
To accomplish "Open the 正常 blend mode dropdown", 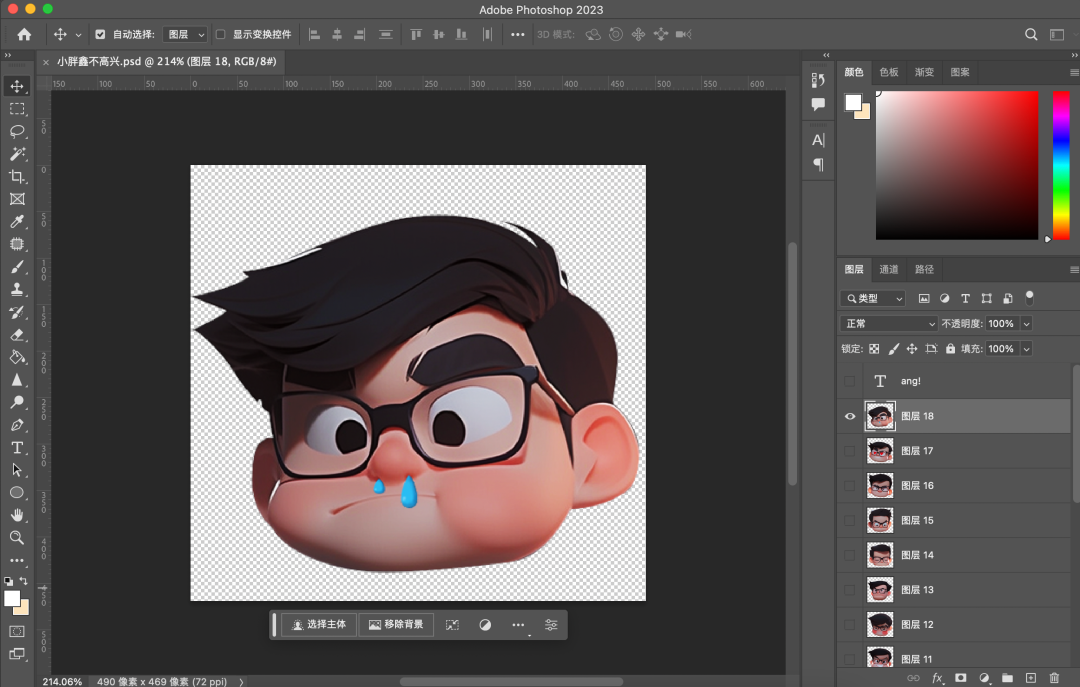I will pos(889,324).
